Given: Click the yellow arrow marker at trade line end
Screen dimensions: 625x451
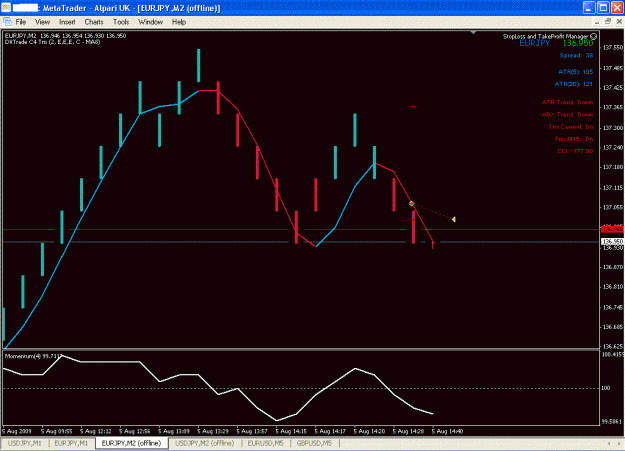Looking at the screenshot, I should (454, 219).
